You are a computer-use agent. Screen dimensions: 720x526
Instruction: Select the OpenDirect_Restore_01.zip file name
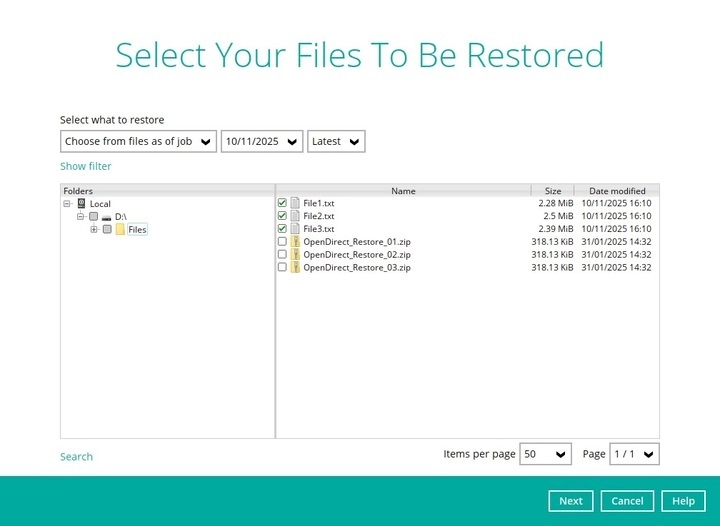point(357,242)
